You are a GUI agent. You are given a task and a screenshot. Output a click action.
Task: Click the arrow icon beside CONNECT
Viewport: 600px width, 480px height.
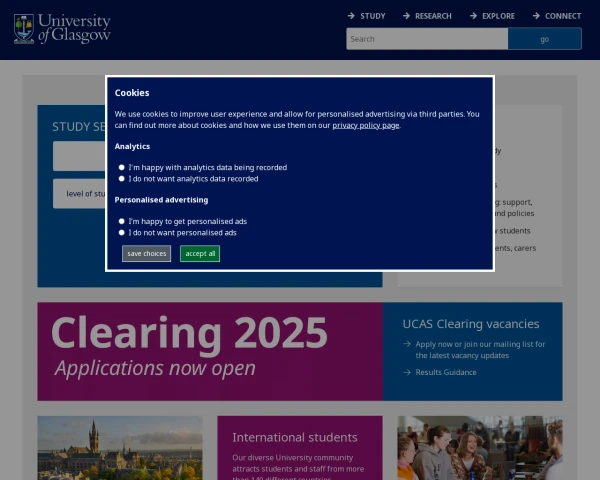point(536,16)
